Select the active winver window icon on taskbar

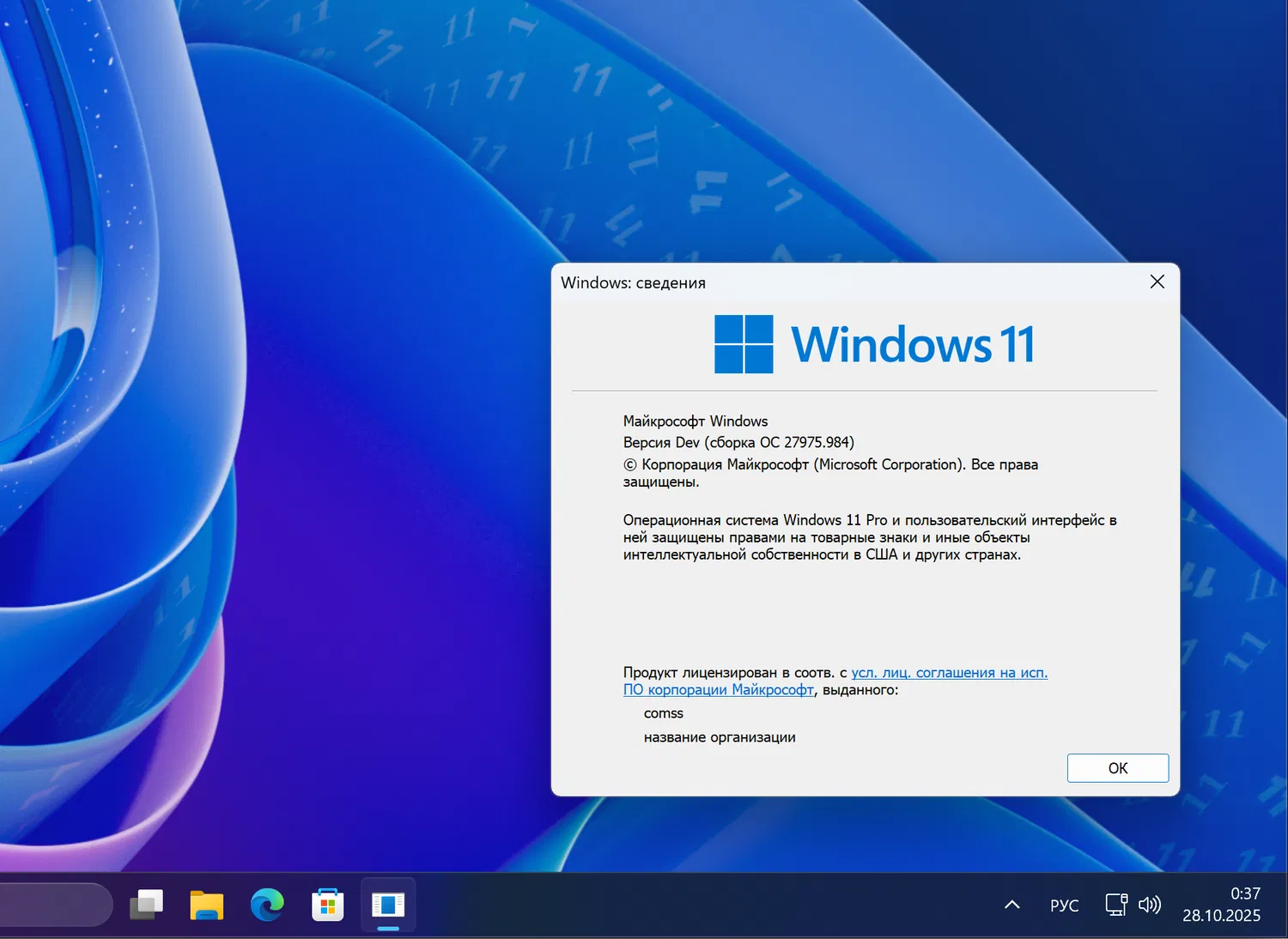pos(388,905)
